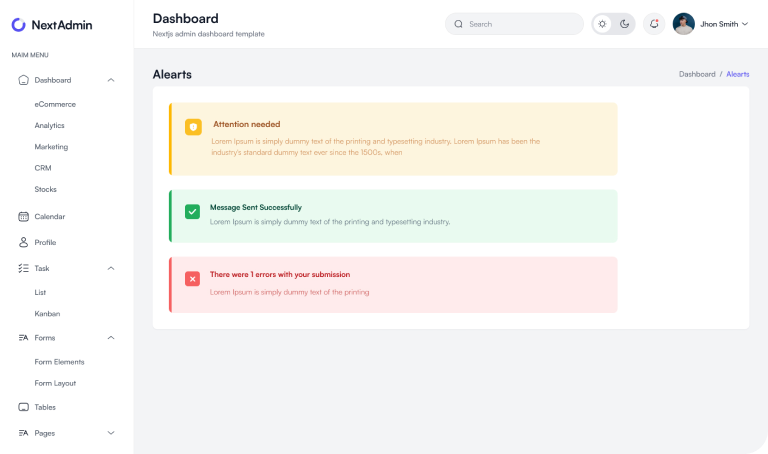Go to Form Elements page
This screenshot has height=454, width=768.
pos(59,362)
